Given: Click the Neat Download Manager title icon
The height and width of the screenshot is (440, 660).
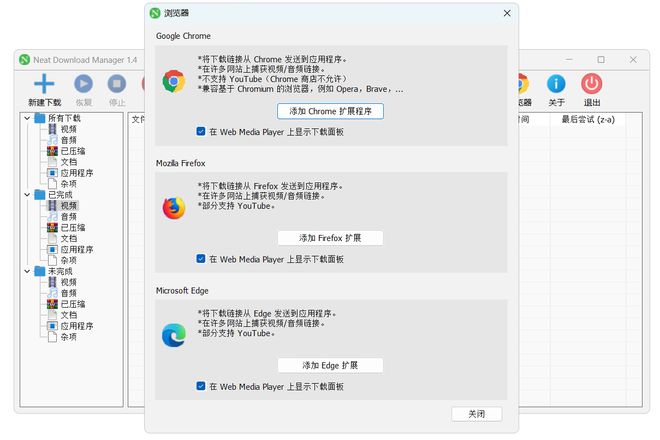Looking at the screenshot, I should coord(24,60).
